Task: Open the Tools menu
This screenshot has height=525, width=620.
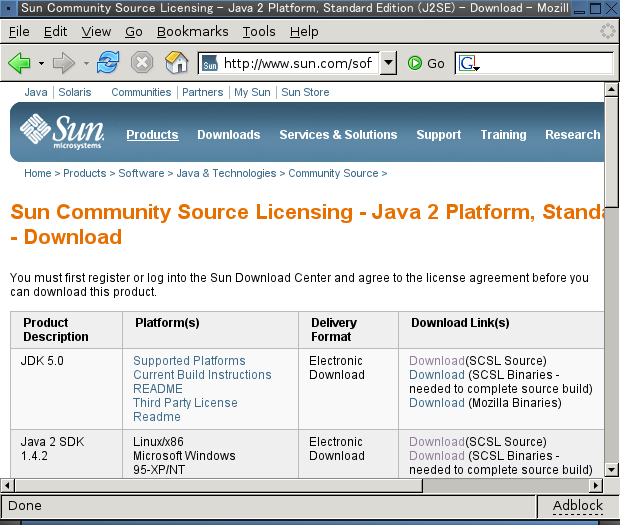Action: pyautogui.click(x=259, y=32)
